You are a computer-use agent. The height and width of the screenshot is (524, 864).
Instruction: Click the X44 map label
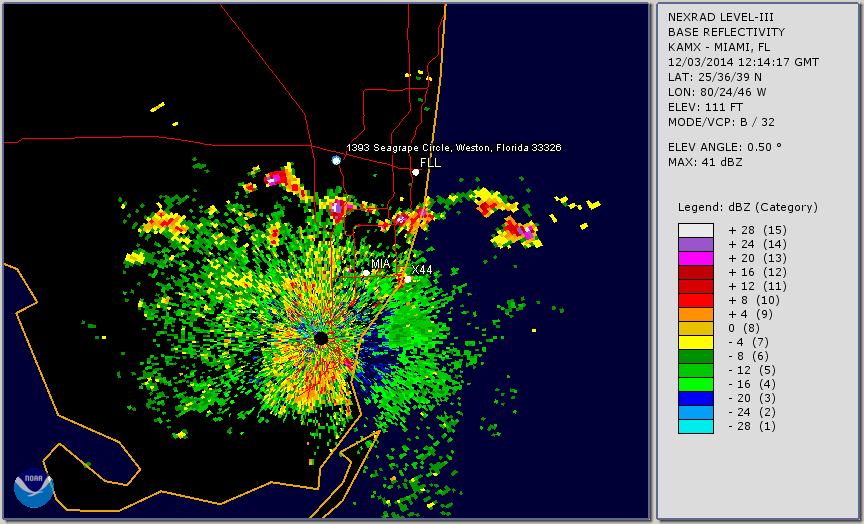pyautogui.click(x=422, y=269)
